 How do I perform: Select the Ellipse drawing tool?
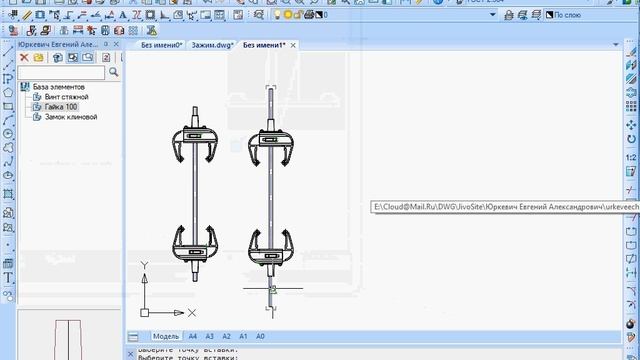click(x=8, y=176)
